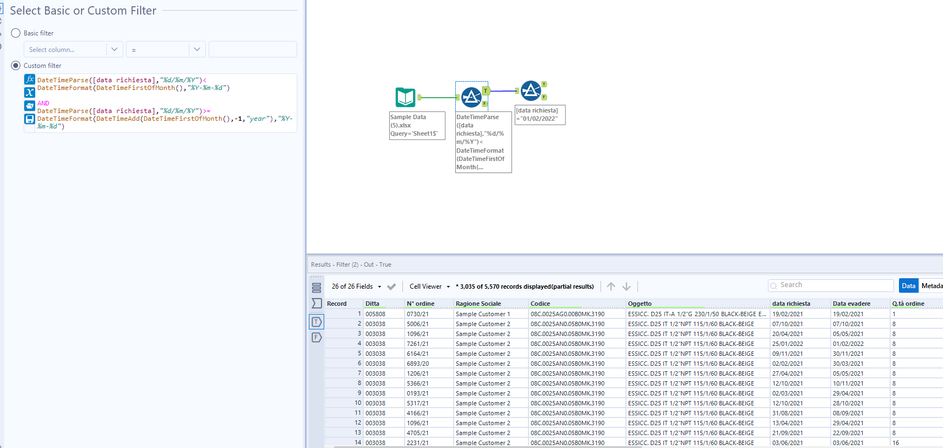Open the fx functions list icon
Screen dimensions: 943x448
pyautogui.click(x=29, y=79)
